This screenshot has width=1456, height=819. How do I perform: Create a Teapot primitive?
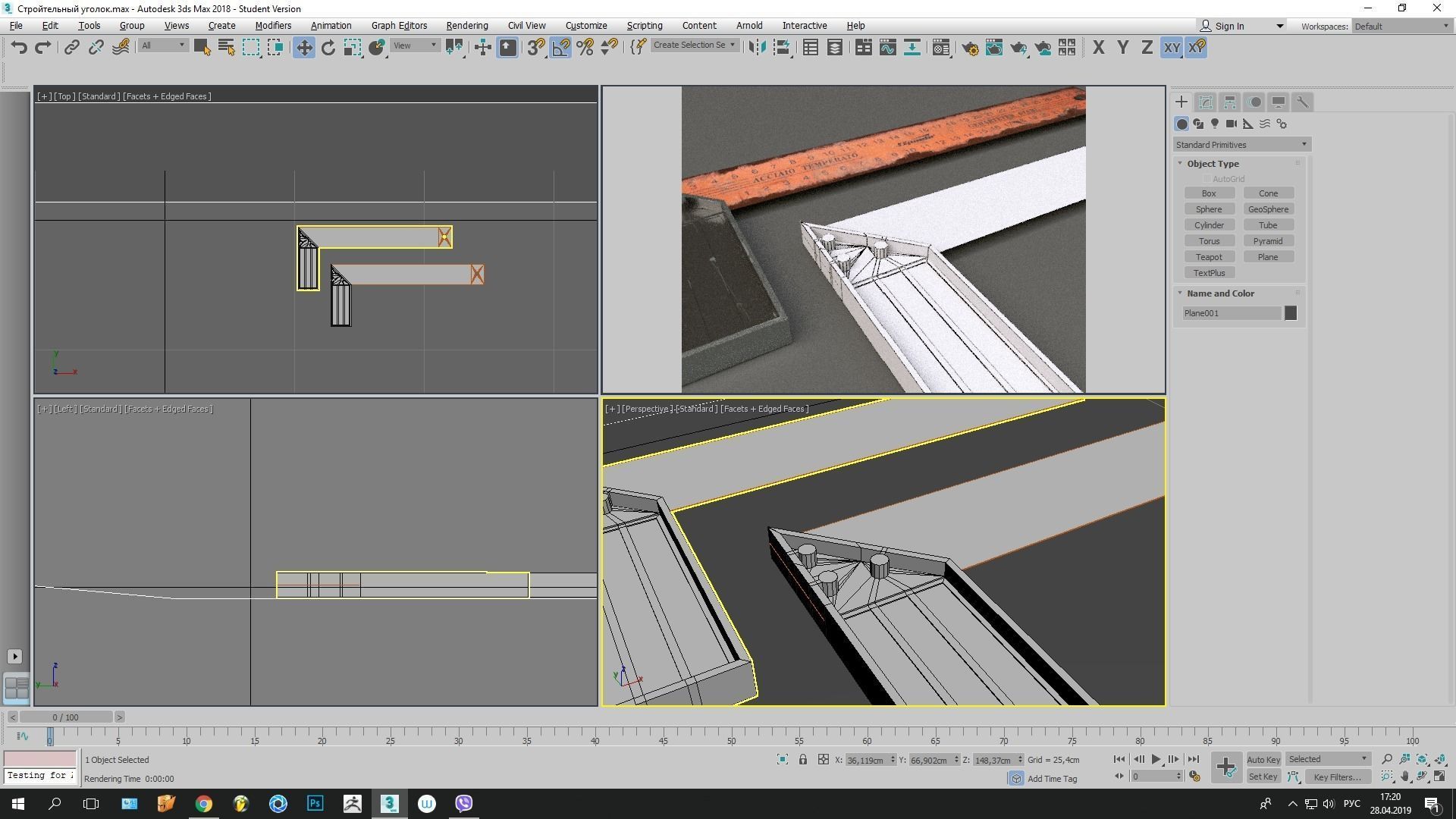point(1209,257)
